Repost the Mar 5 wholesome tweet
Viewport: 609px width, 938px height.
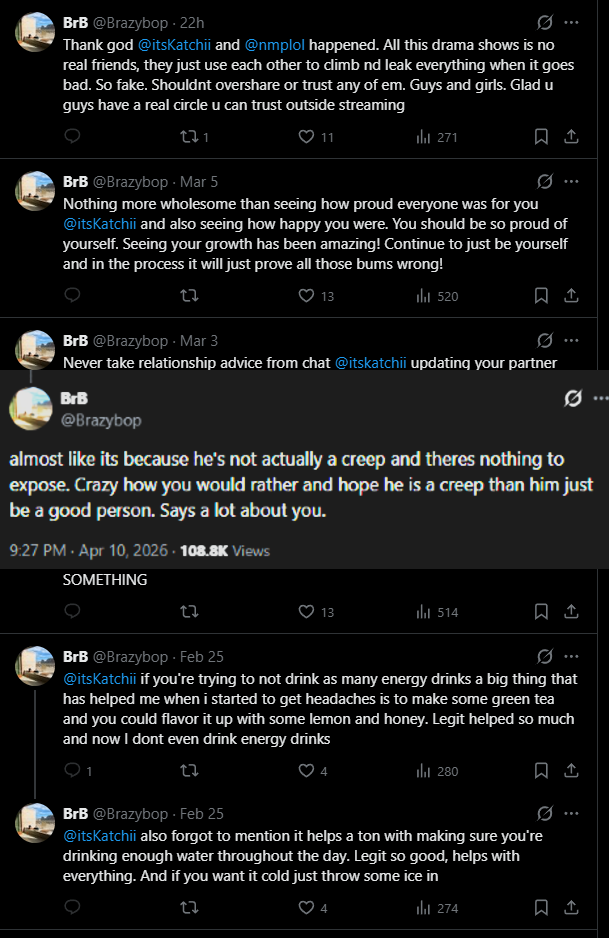click(189, 295)
